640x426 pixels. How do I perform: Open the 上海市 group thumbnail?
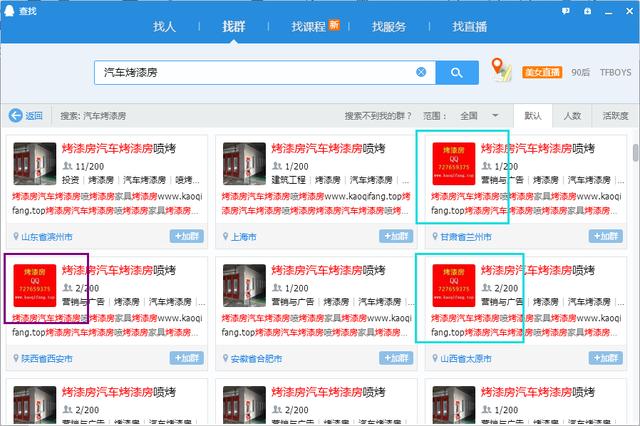click(x=244, y=164)
